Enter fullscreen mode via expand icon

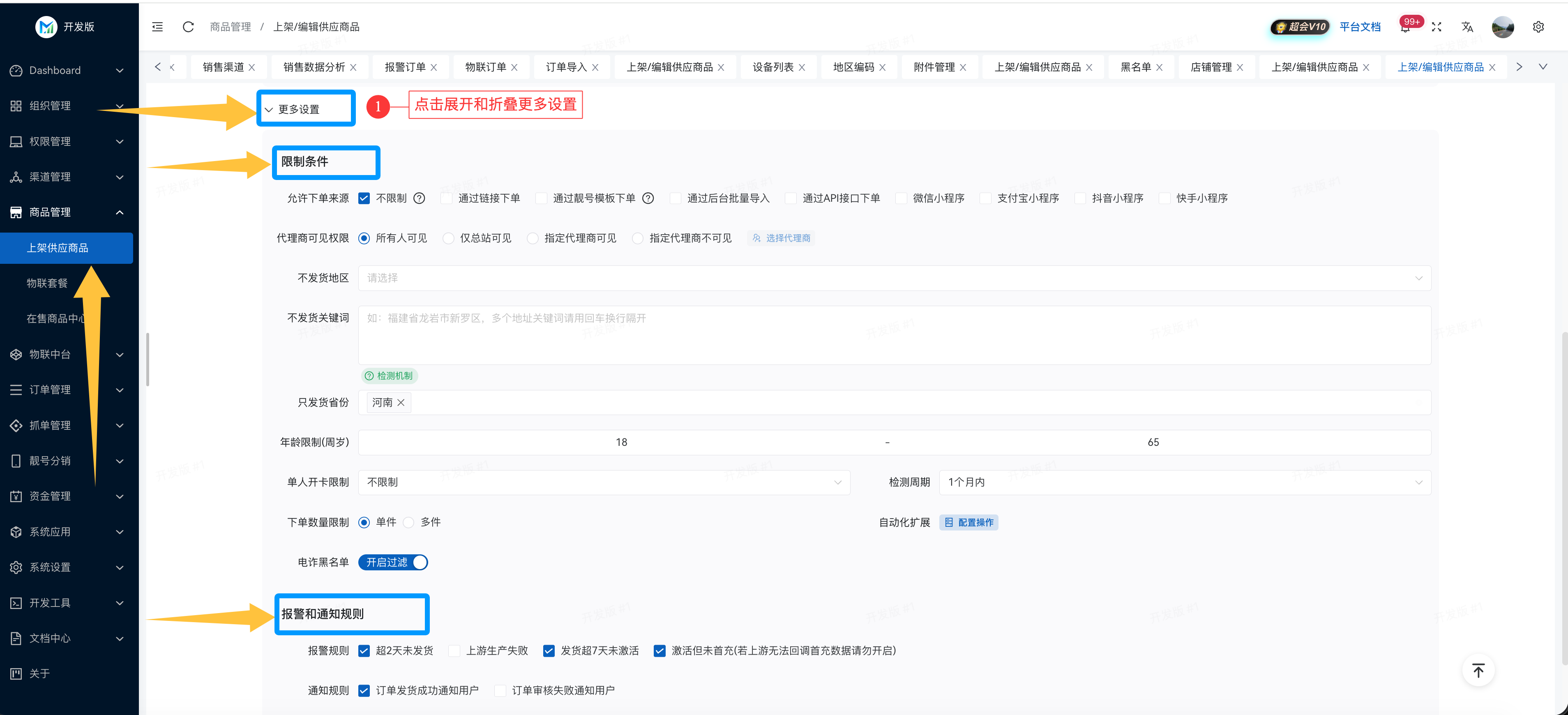1437,27
